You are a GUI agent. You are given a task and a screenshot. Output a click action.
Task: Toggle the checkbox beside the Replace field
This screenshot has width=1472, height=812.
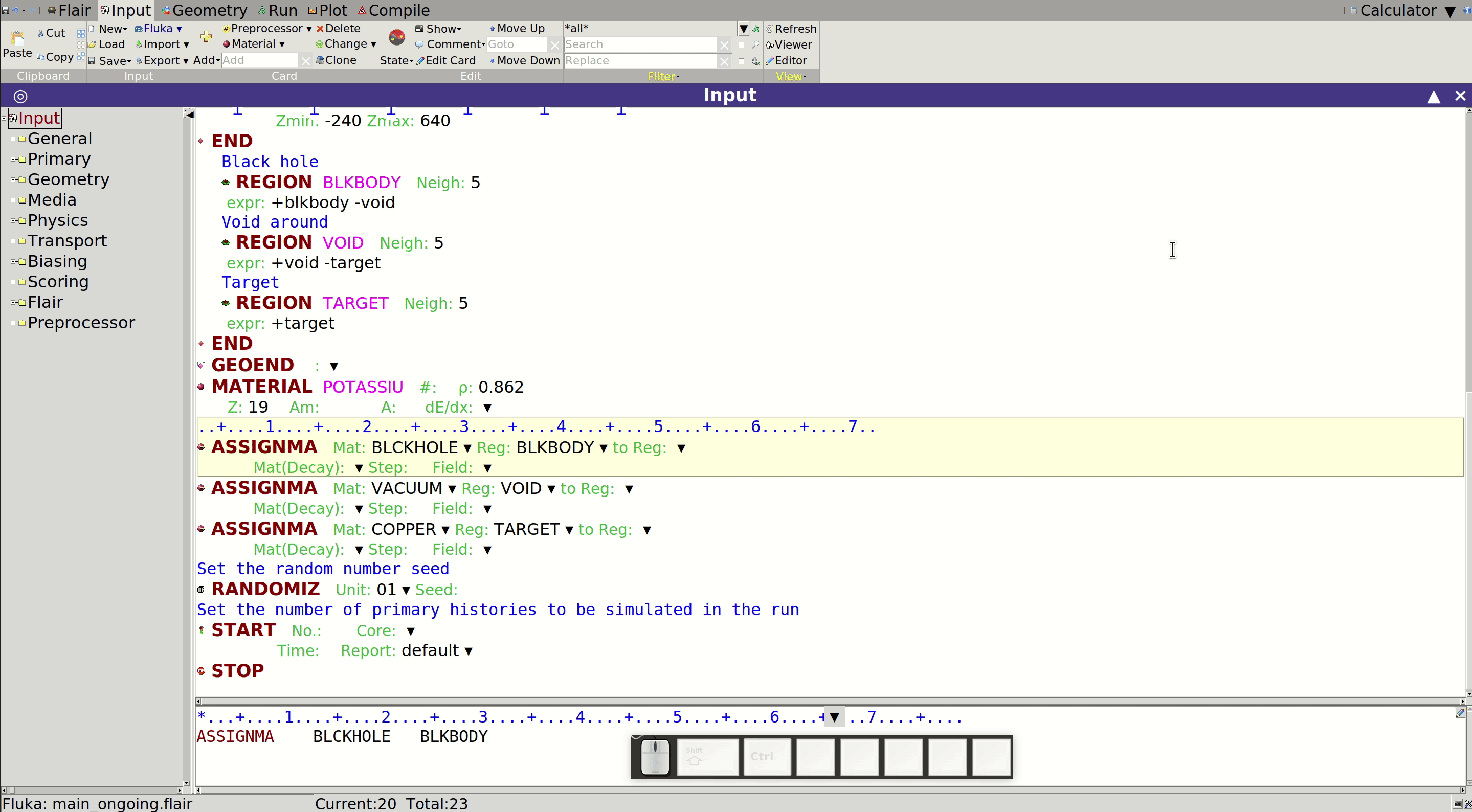(741, 60)
